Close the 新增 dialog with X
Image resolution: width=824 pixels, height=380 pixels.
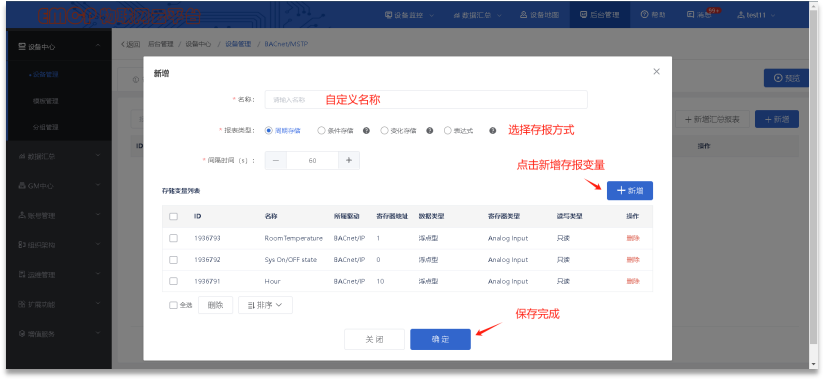click(x=656, y=71)
